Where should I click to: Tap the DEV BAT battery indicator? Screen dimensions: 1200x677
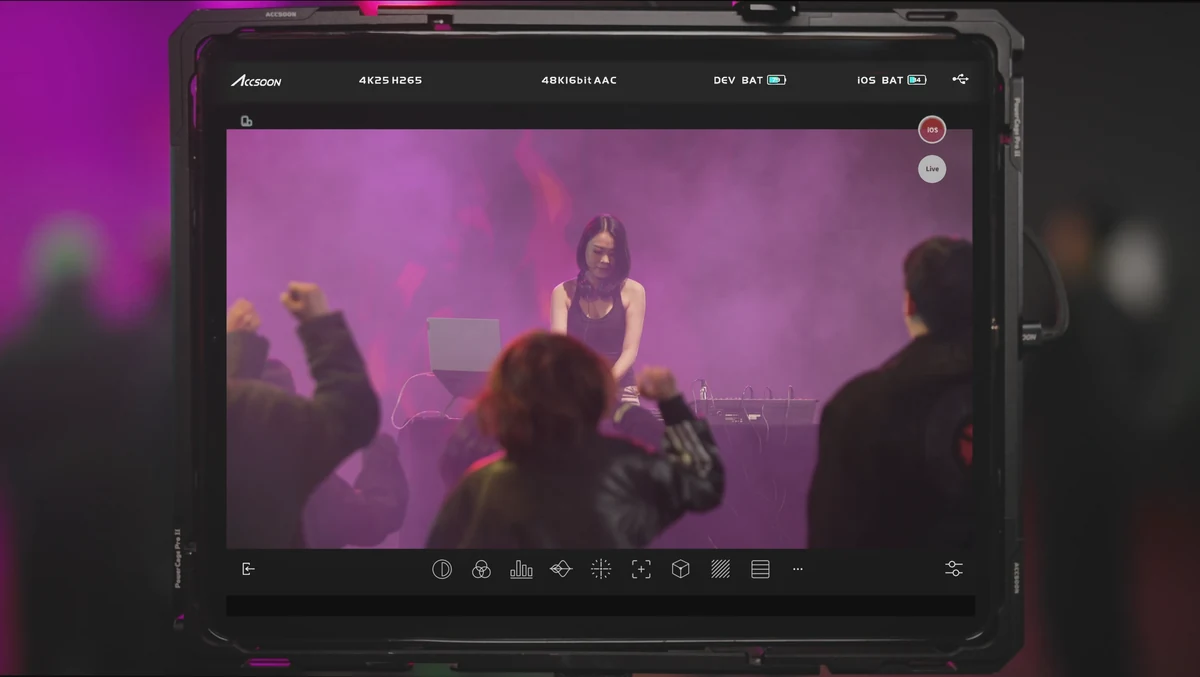pos(750,80)
